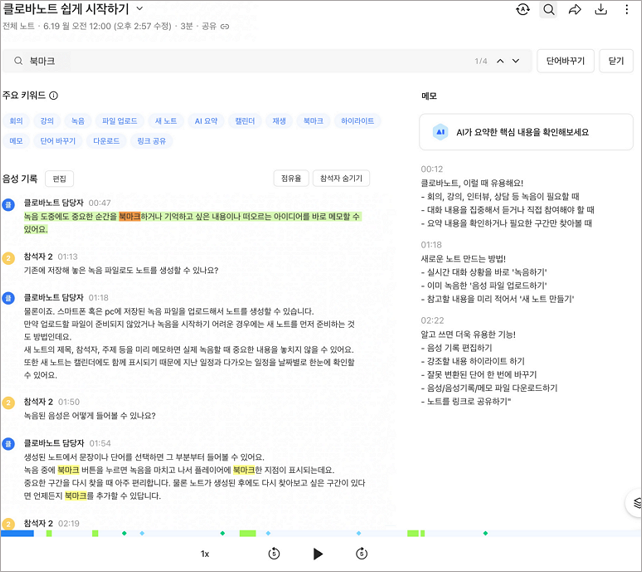Expand the note title dropdown arrow
This screenshot has height=572, width=642.
(140, 8)
